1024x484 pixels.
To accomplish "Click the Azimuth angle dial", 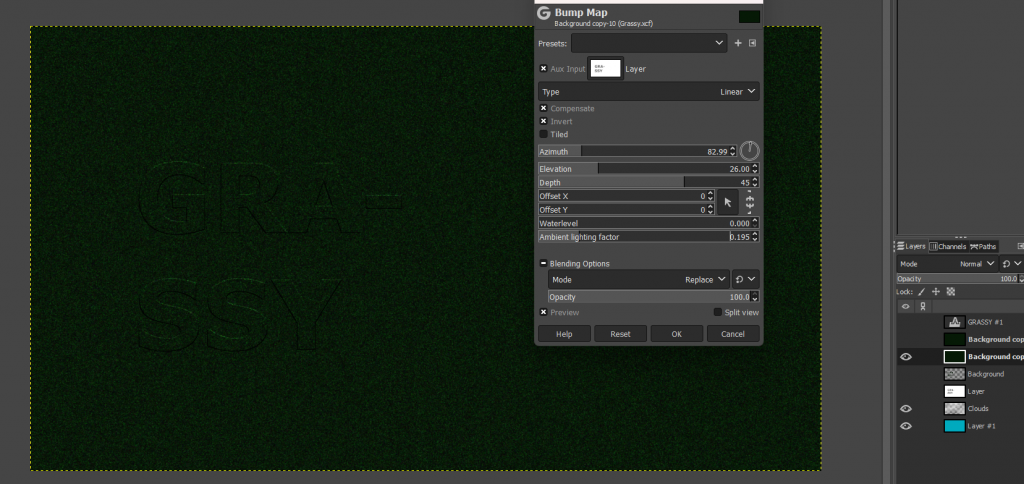I will click(750, 151).
